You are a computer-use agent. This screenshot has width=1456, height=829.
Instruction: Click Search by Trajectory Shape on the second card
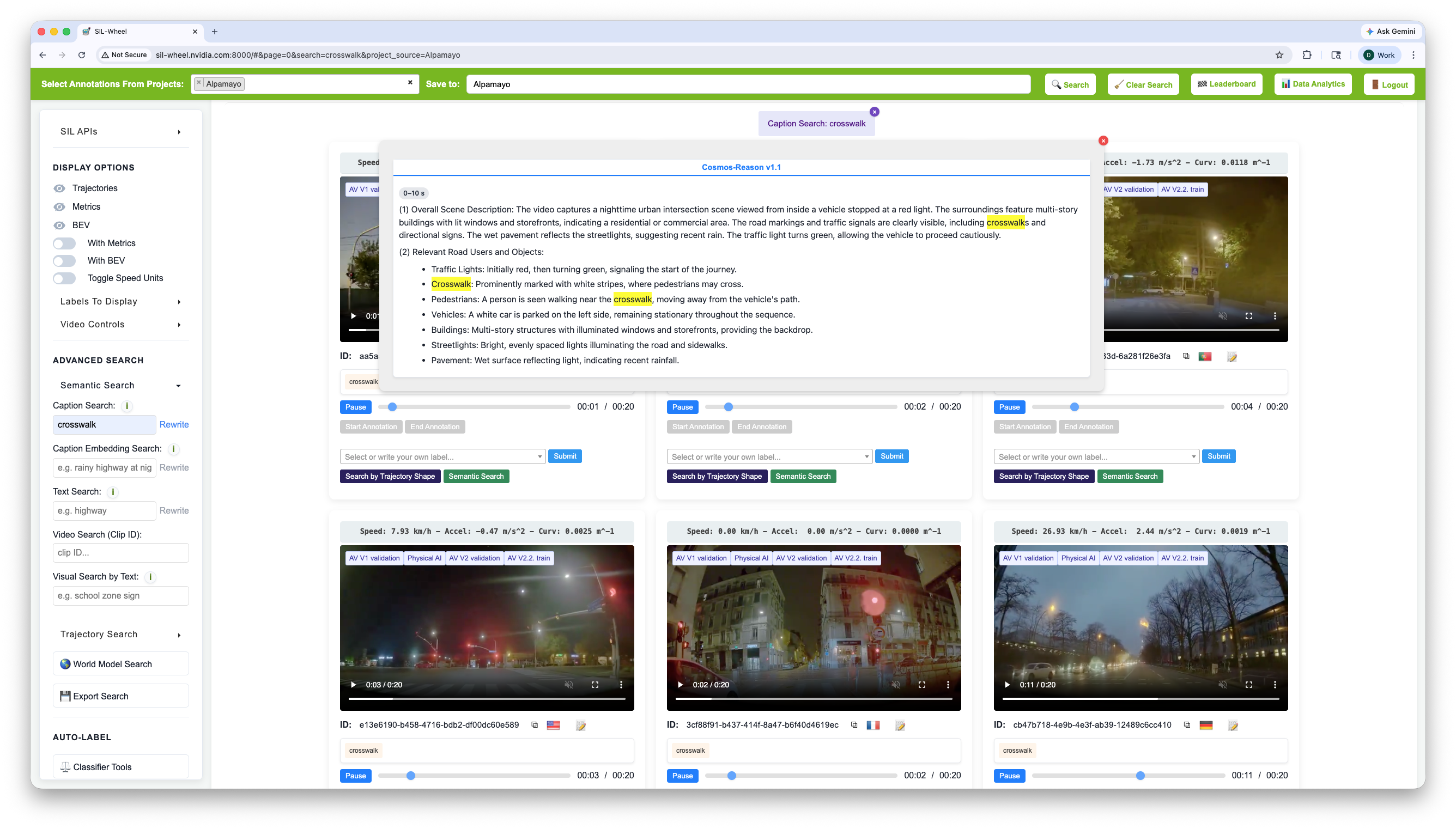pyautogui.click(x=717, y=477)
